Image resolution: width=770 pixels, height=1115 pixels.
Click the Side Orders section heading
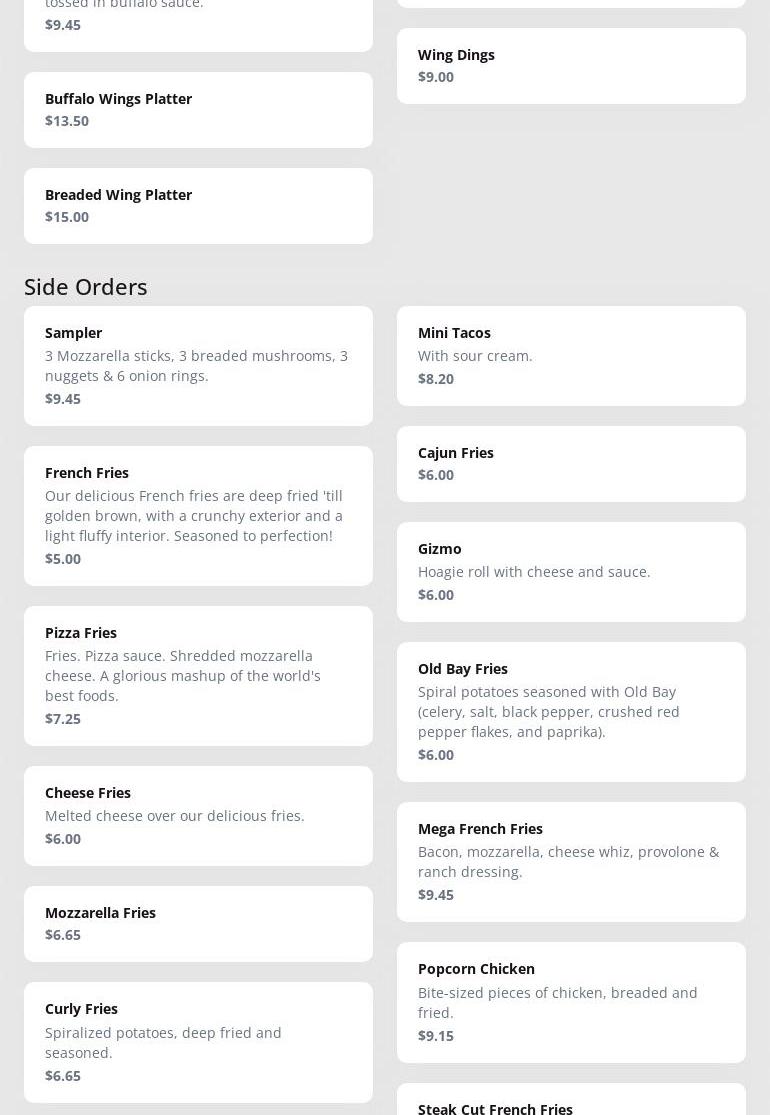86,287
